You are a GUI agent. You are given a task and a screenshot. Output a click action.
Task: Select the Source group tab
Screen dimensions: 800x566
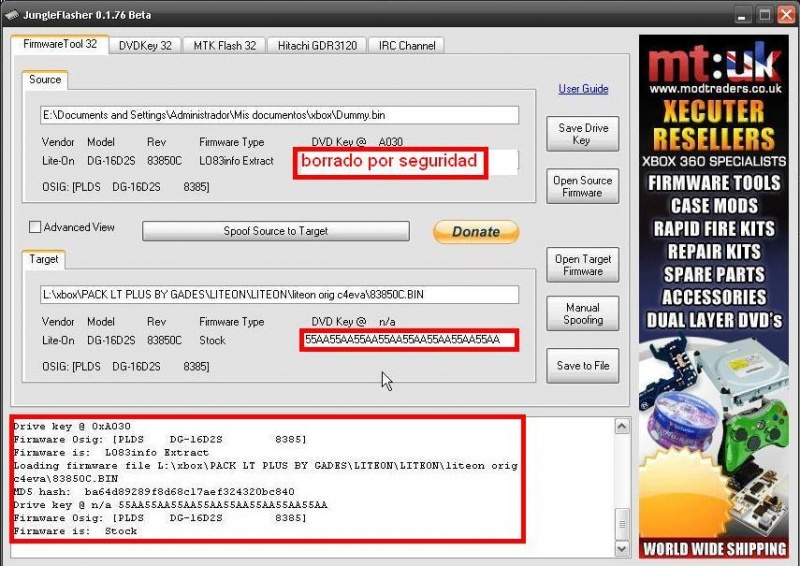45,80
